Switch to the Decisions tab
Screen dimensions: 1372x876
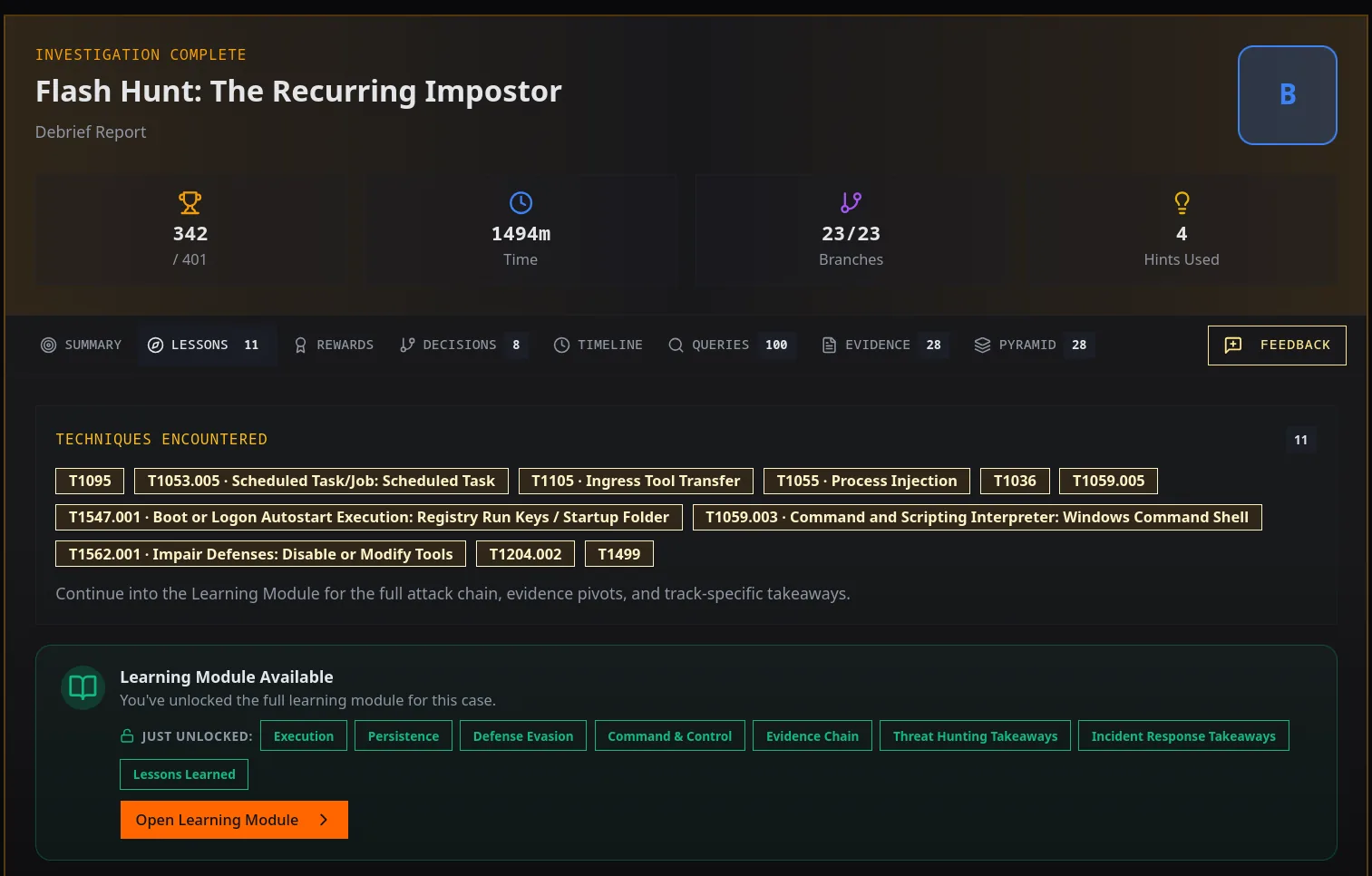[462, 345]
